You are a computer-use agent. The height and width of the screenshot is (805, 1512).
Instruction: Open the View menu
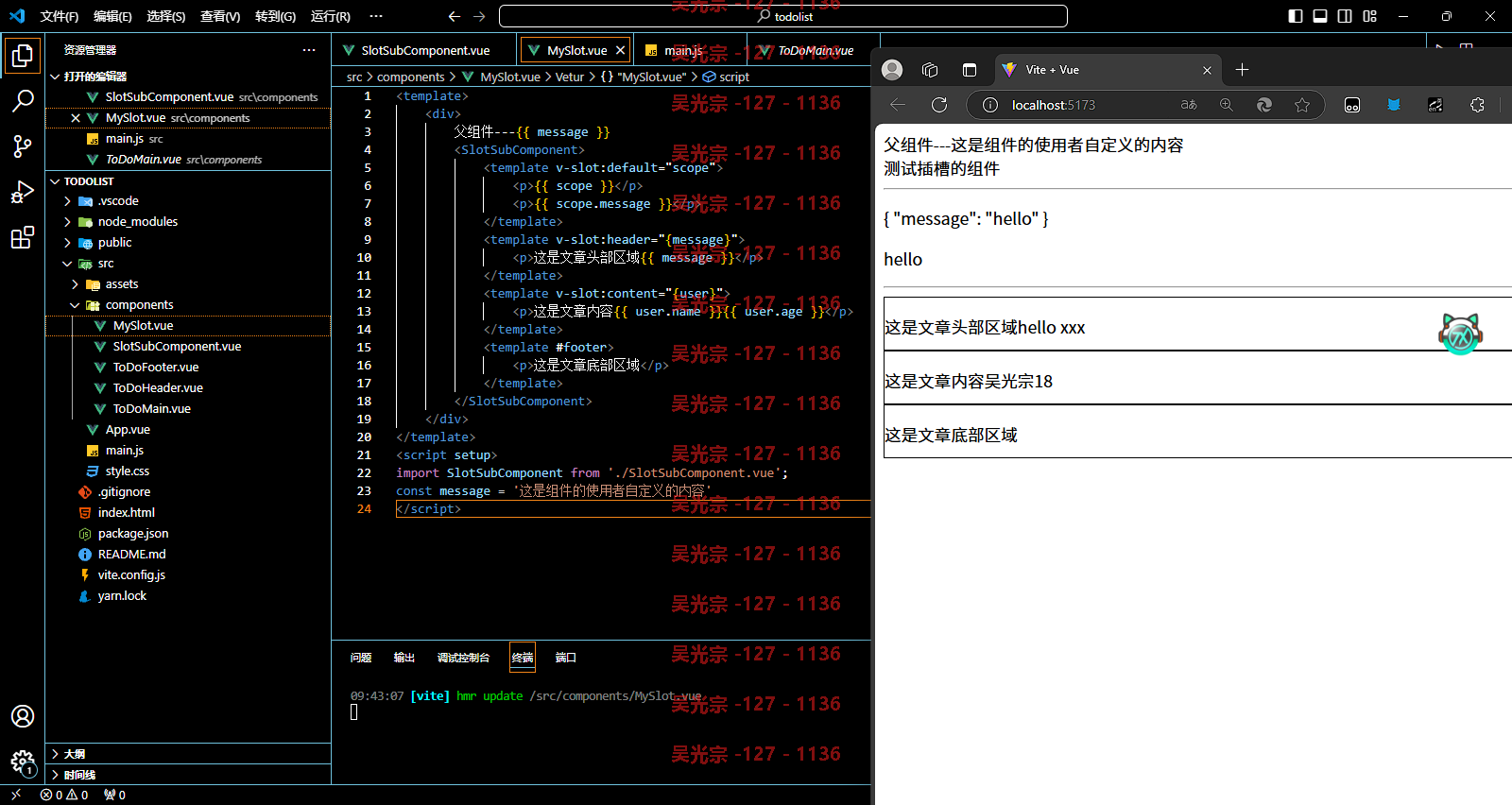(220, 16)
